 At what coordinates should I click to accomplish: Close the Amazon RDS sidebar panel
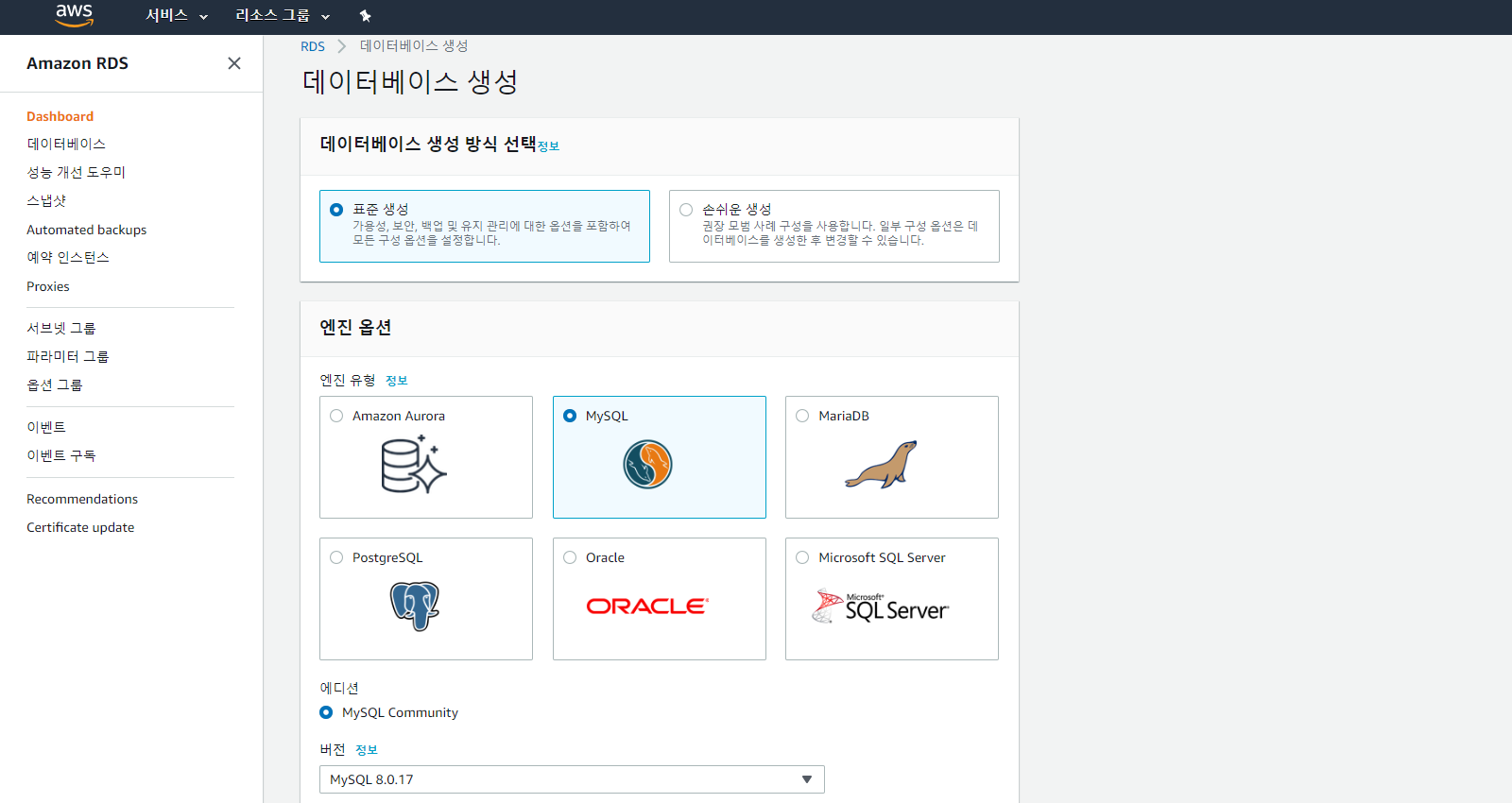coord(234,63)
